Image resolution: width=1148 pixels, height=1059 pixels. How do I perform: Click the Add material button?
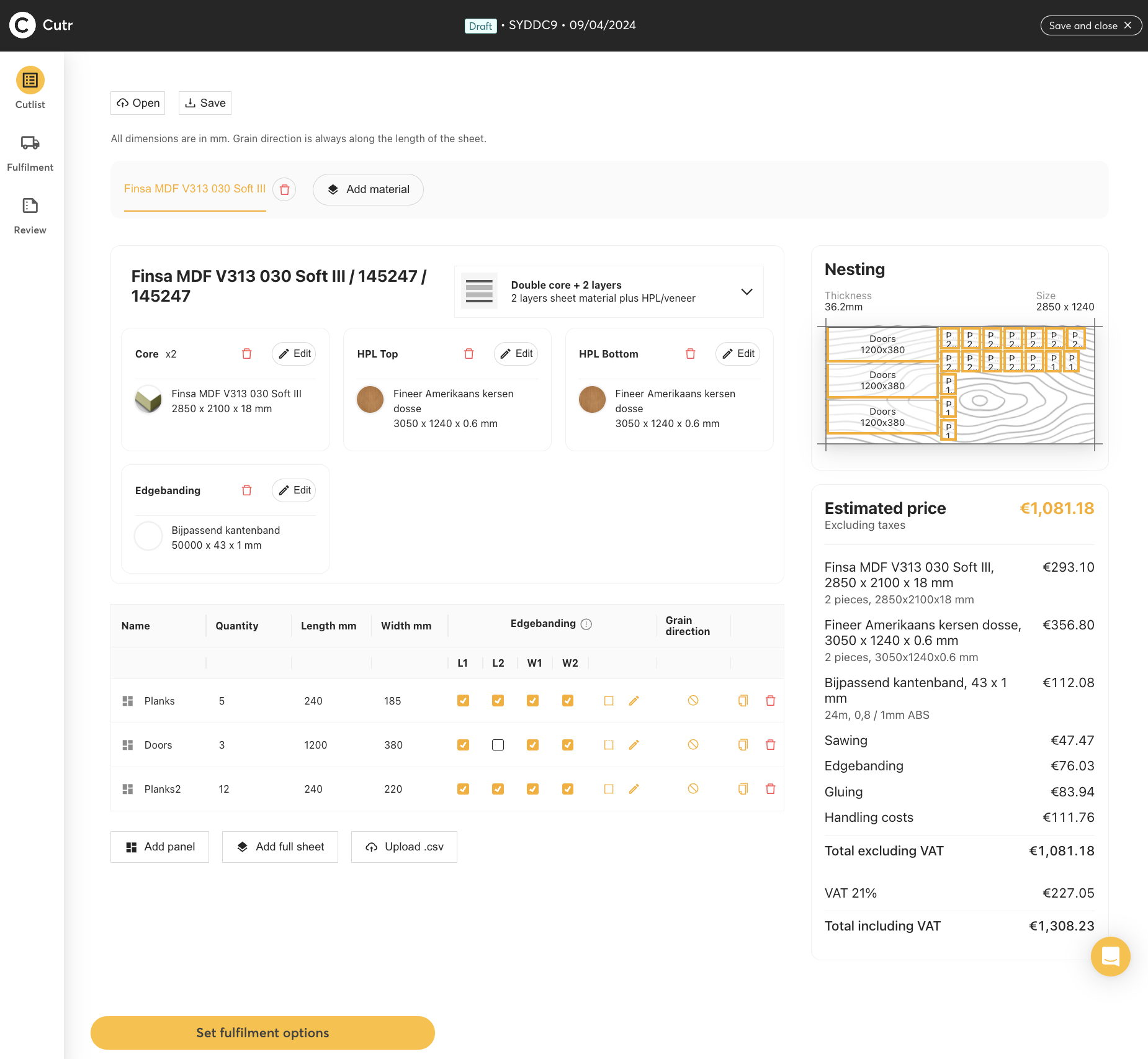pyautogui.click(x=368, y=189)
